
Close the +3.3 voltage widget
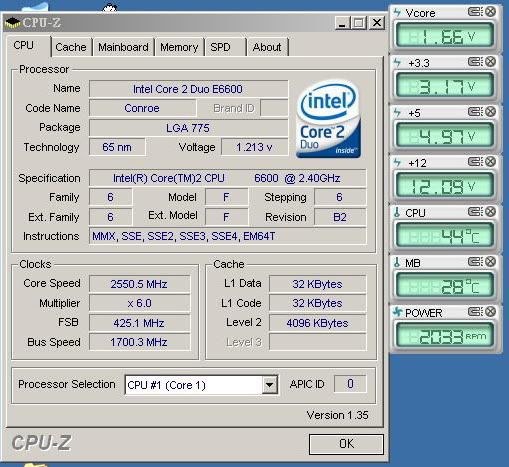click(x=490, y=62)
